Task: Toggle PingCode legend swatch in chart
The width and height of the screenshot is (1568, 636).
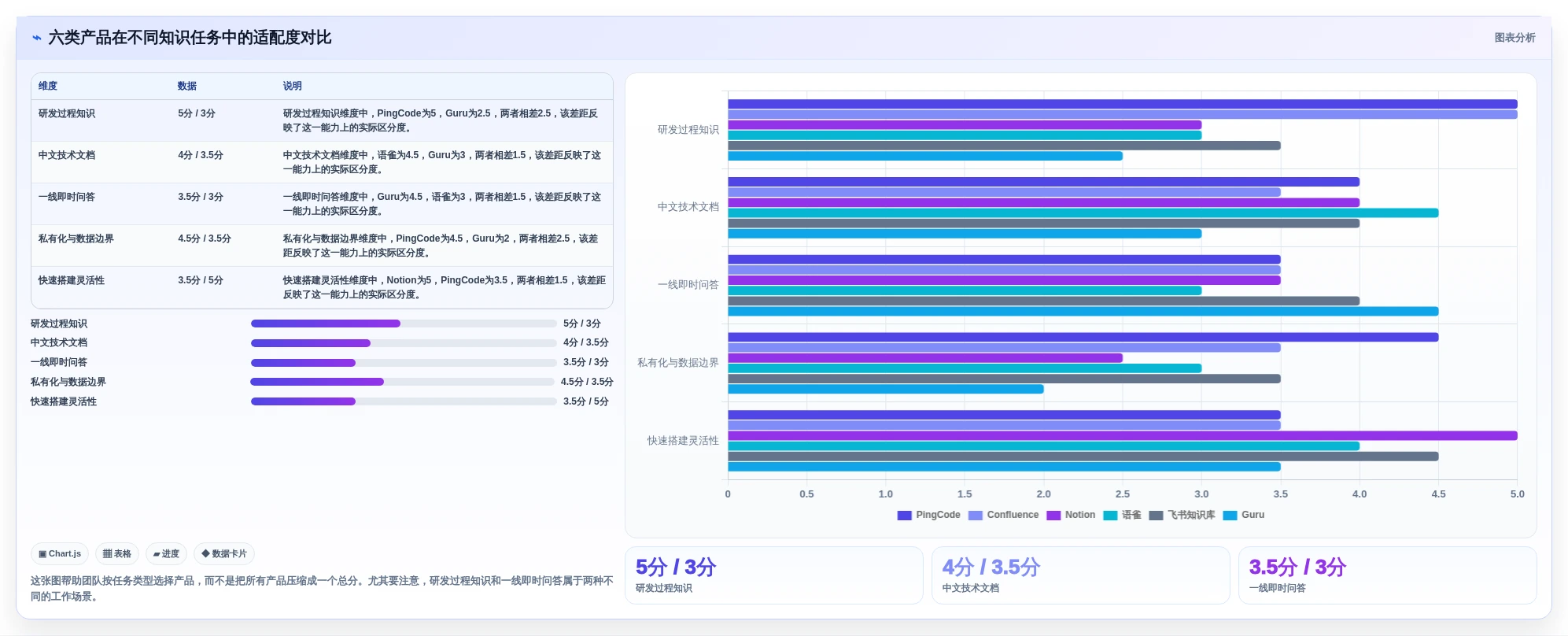Action: (904, 516)
